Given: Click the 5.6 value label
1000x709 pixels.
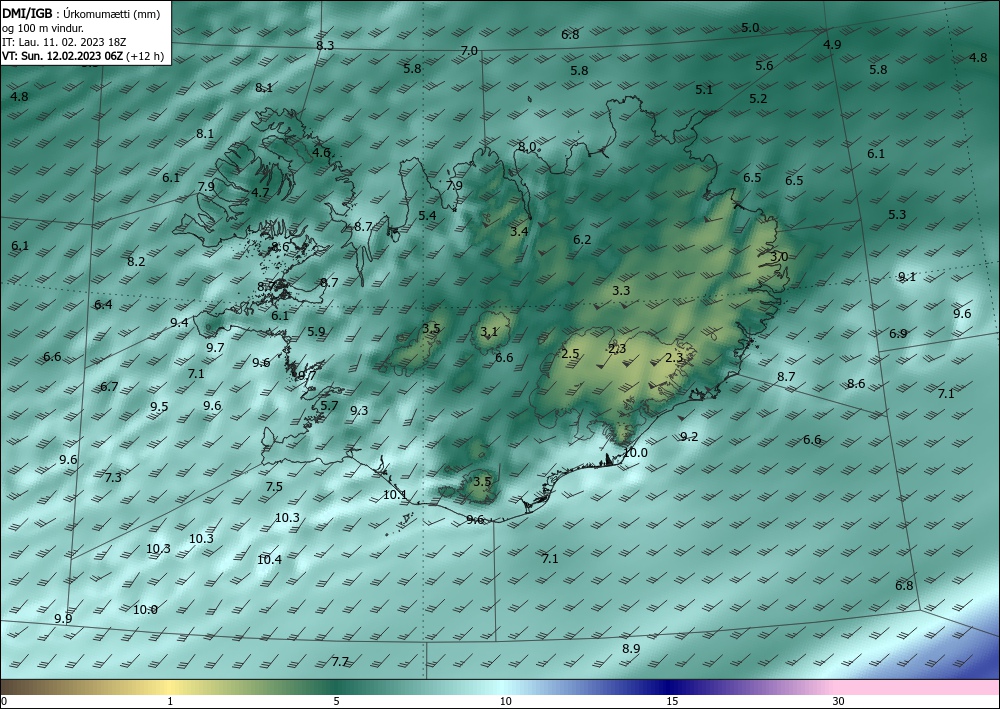Looking at the screenshot, I should pyautogui.click(x=764, y=66).
